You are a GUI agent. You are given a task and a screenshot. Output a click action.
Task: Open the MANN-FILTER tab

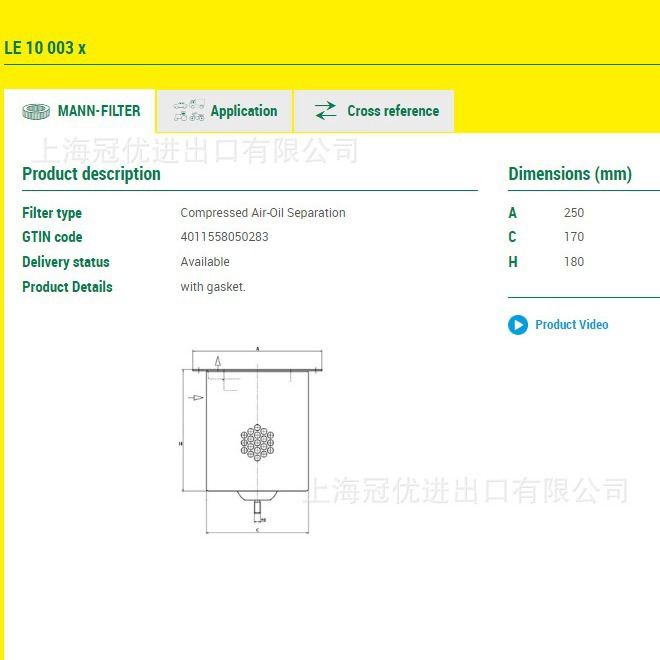tap(80, 111)
